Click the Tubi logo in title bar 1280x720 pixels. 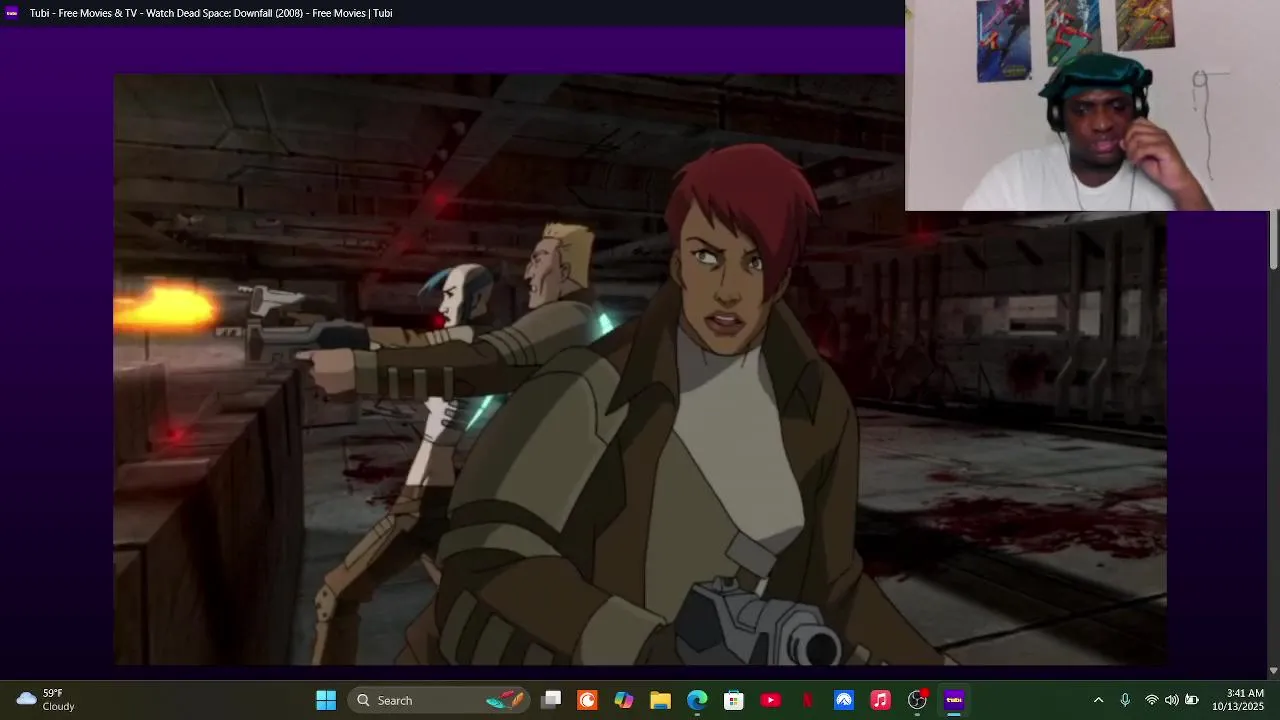[x=12, y=13]
